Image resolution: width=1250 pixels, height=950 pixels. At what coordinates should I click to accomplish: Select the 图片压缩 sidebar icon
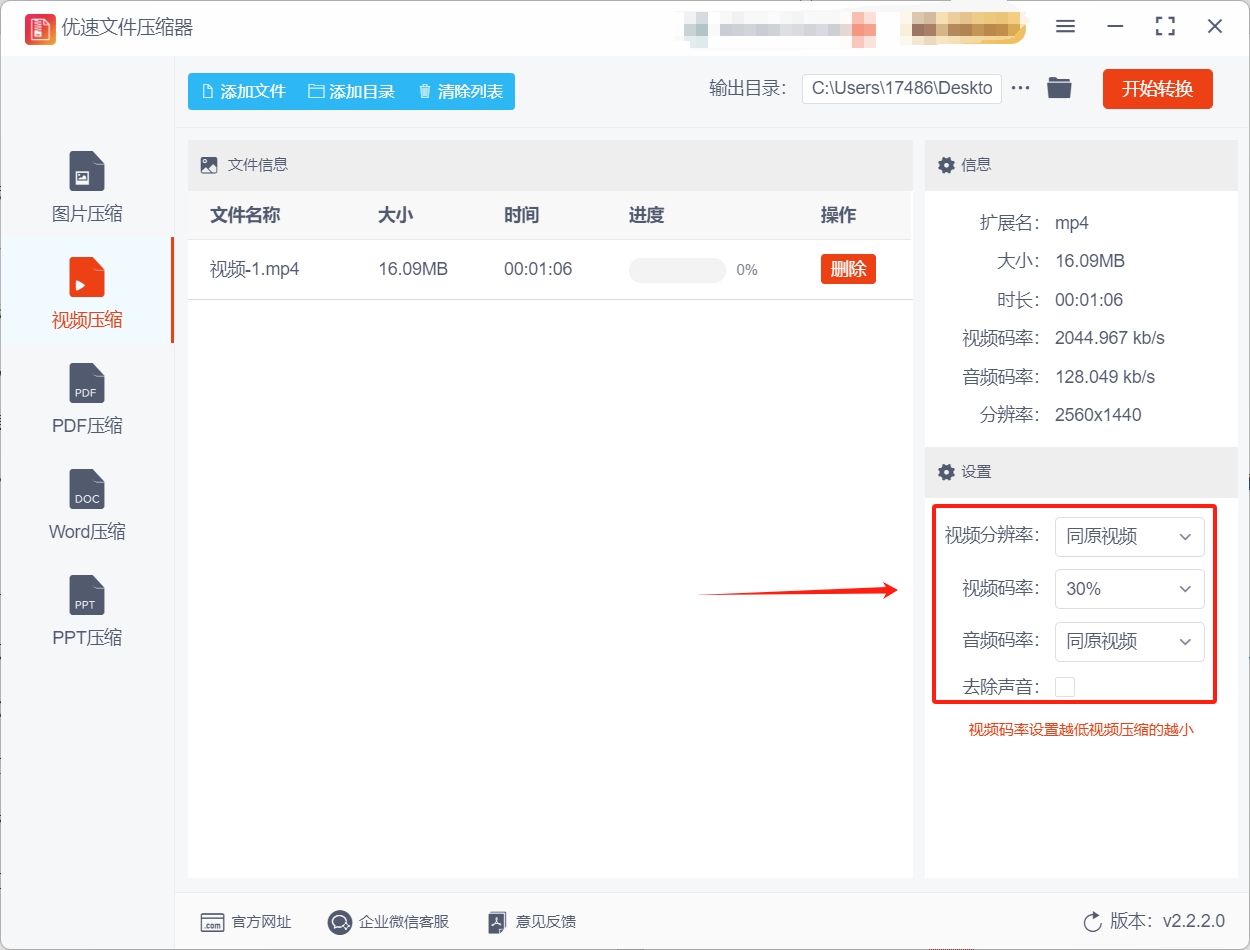point(86,171)
